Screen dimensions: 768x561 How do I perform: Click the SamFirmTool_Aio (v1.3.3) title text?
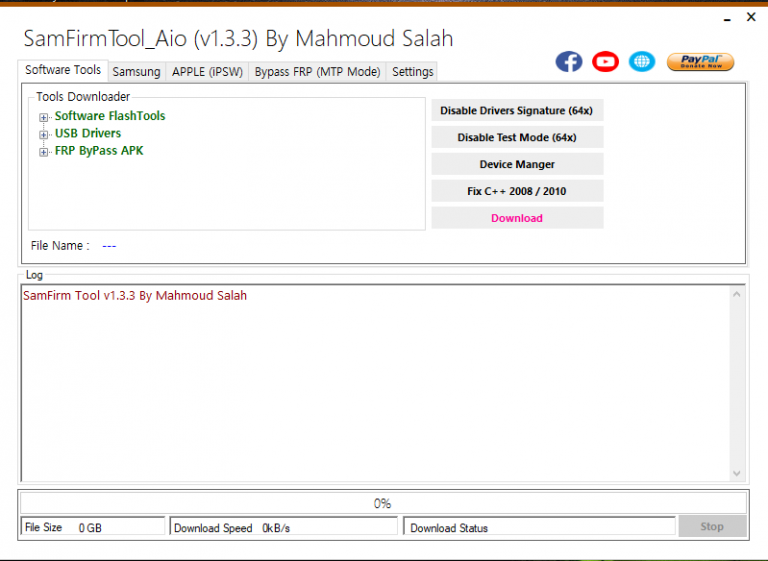(239, 39)
